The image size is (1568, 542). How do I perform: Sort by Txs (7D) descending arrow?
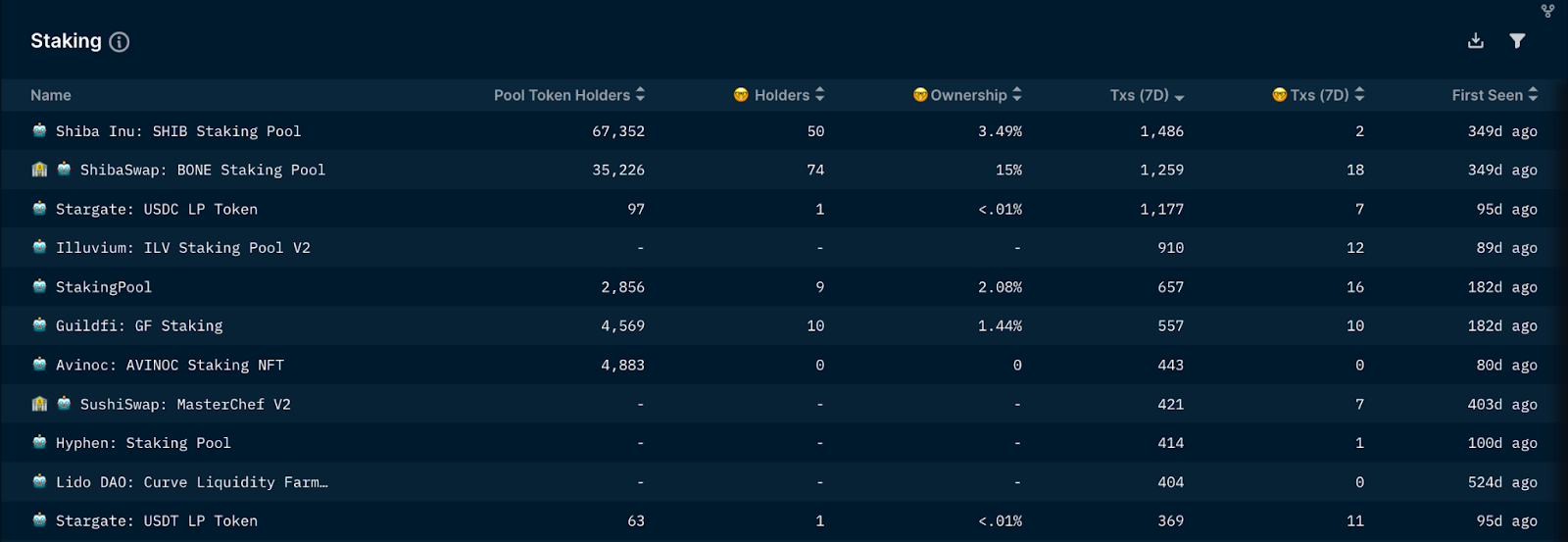point(1179,97)
